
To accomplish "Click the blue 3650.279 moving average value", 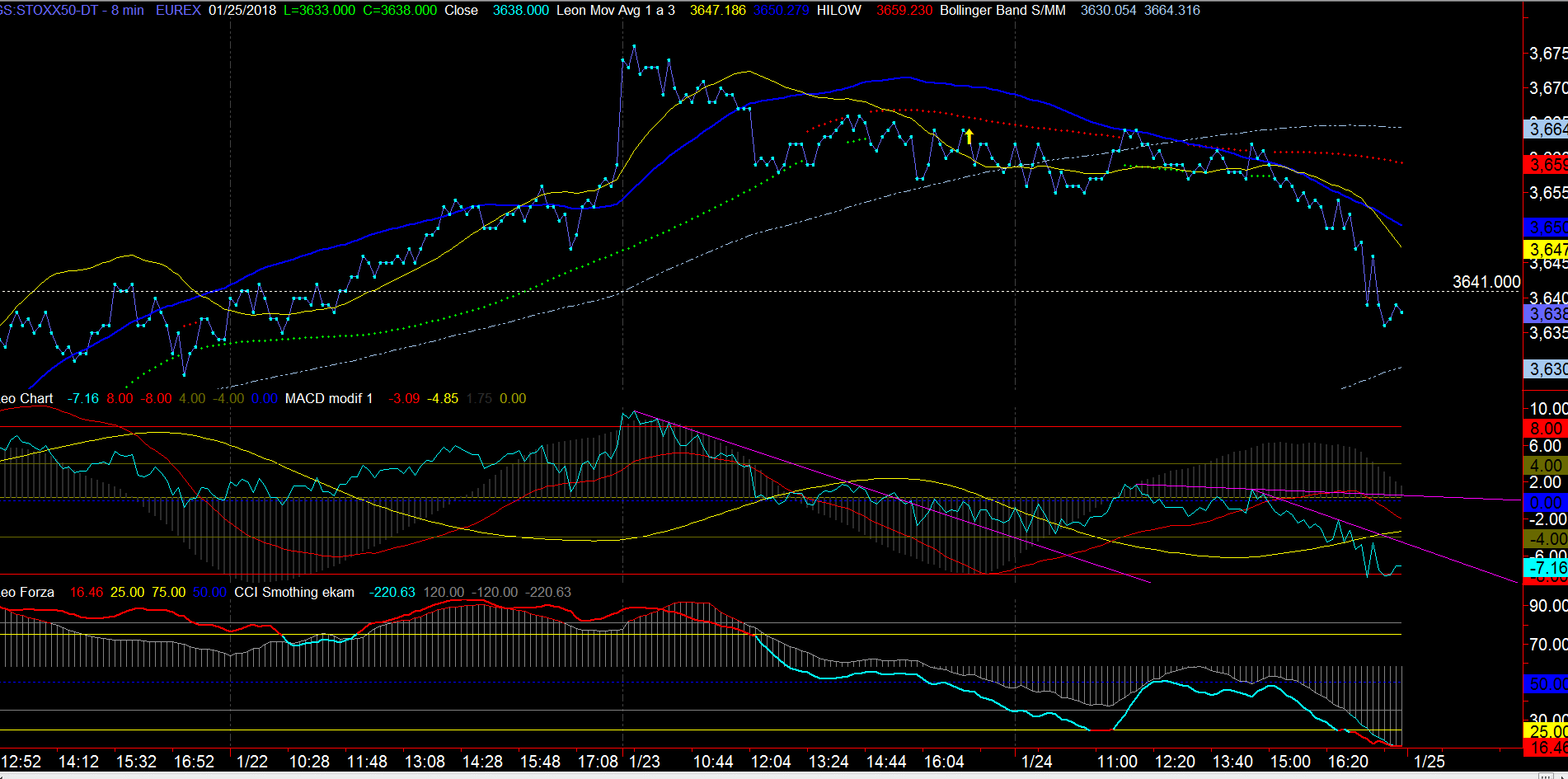I will click(x=782, y=11).
